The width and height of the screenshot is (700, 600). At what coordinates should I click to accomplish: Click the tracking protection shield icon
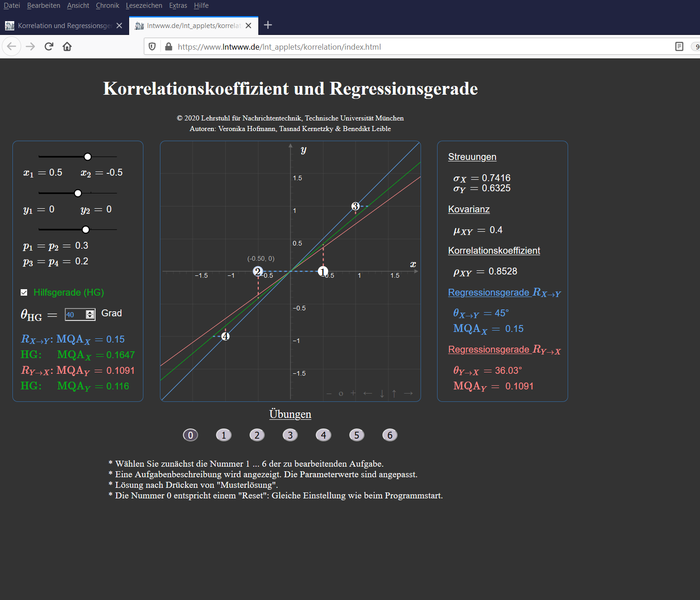[152, 46]
